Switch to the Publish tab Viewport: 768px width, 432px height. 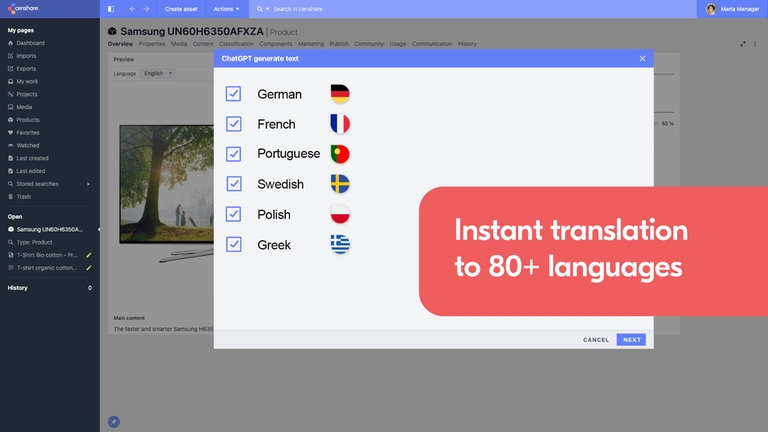click(x=339, y=44)
